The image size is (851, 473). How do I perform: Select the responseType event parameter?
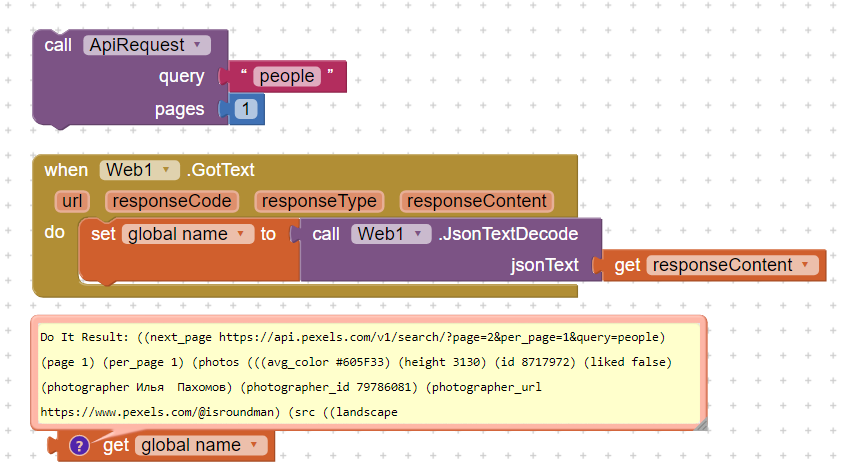click(x=316, y=201)
